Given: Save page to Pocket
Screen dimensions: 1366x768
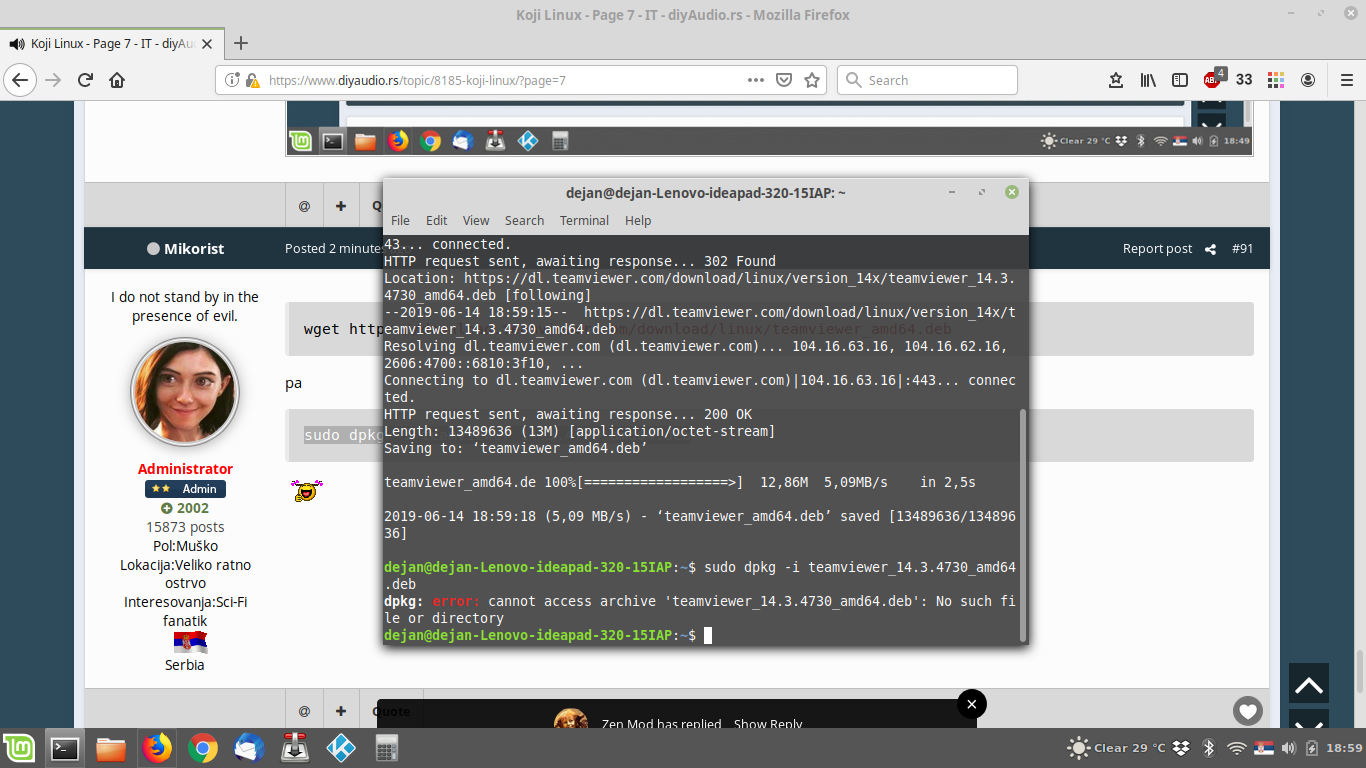Looking at the screenshot, I should [x=785, y=80].
